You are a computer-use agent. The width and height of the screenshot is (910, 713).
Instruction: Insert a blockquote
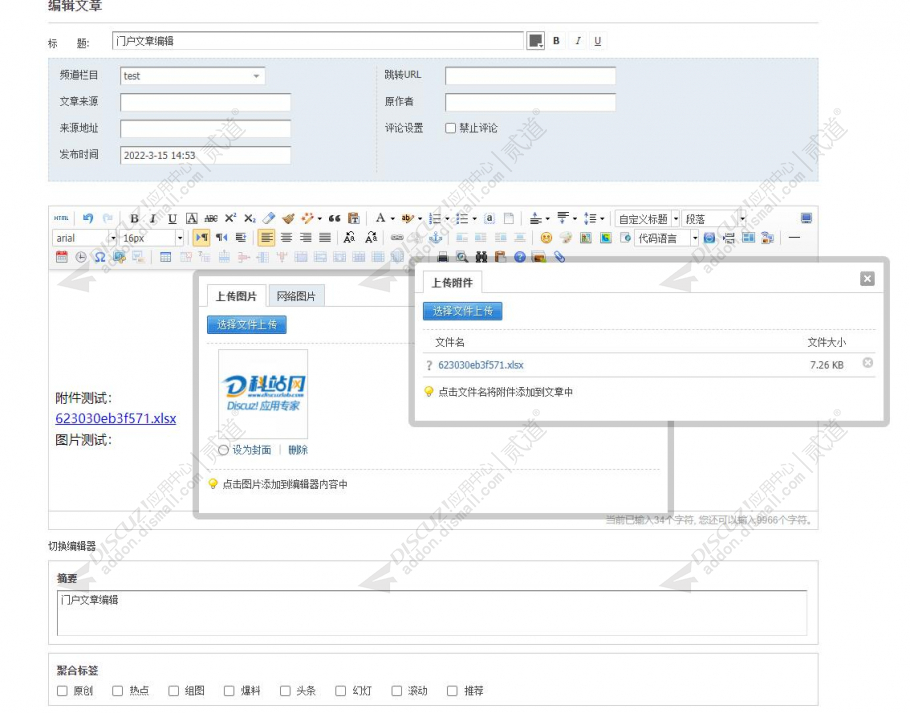click(x=334, y=218)
